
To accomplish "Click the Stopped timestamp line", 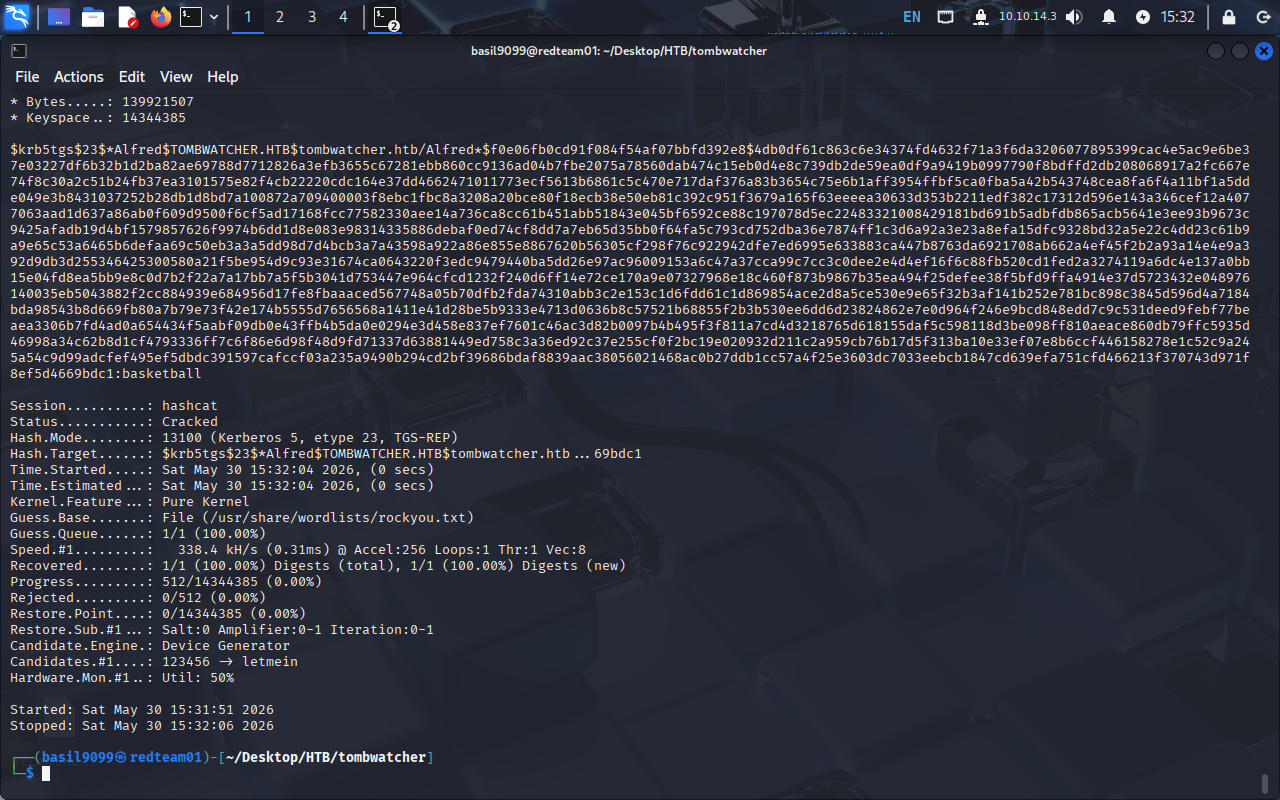I will [142, 725].
